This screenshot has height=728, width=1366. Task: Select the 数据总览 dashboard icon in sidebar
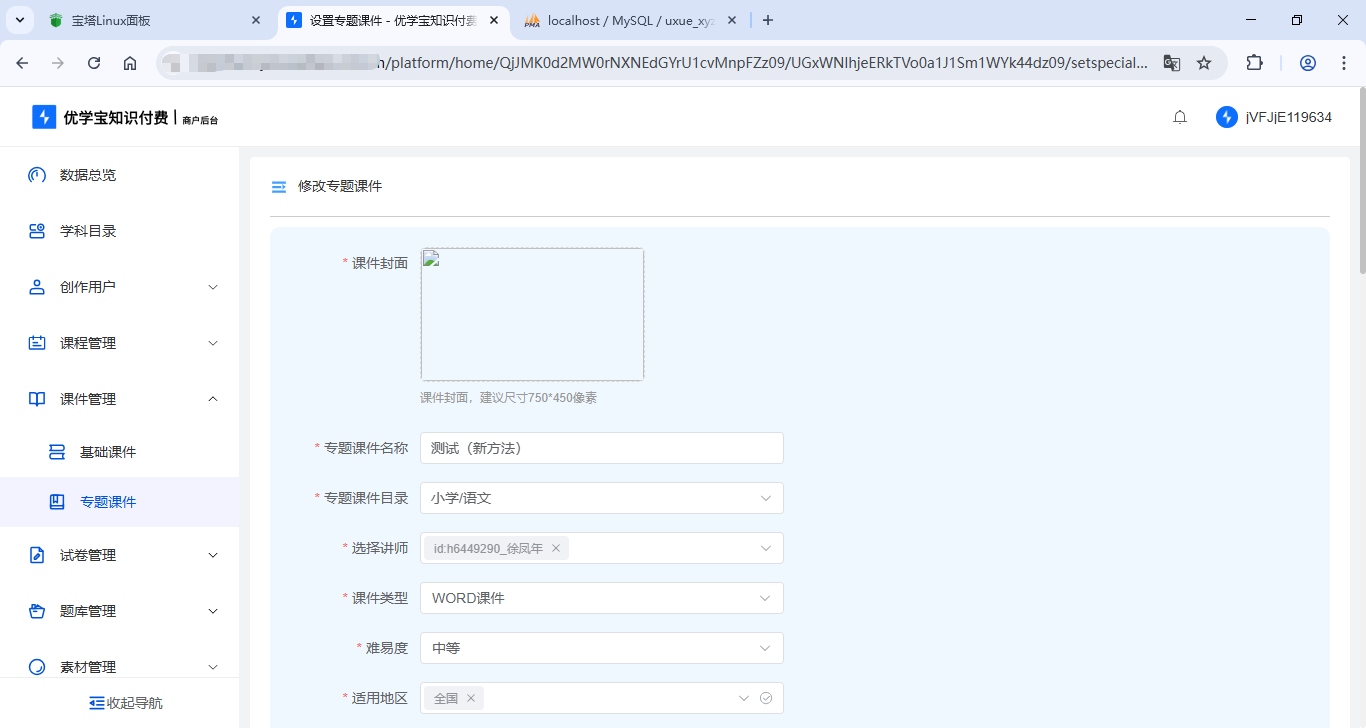36,175
